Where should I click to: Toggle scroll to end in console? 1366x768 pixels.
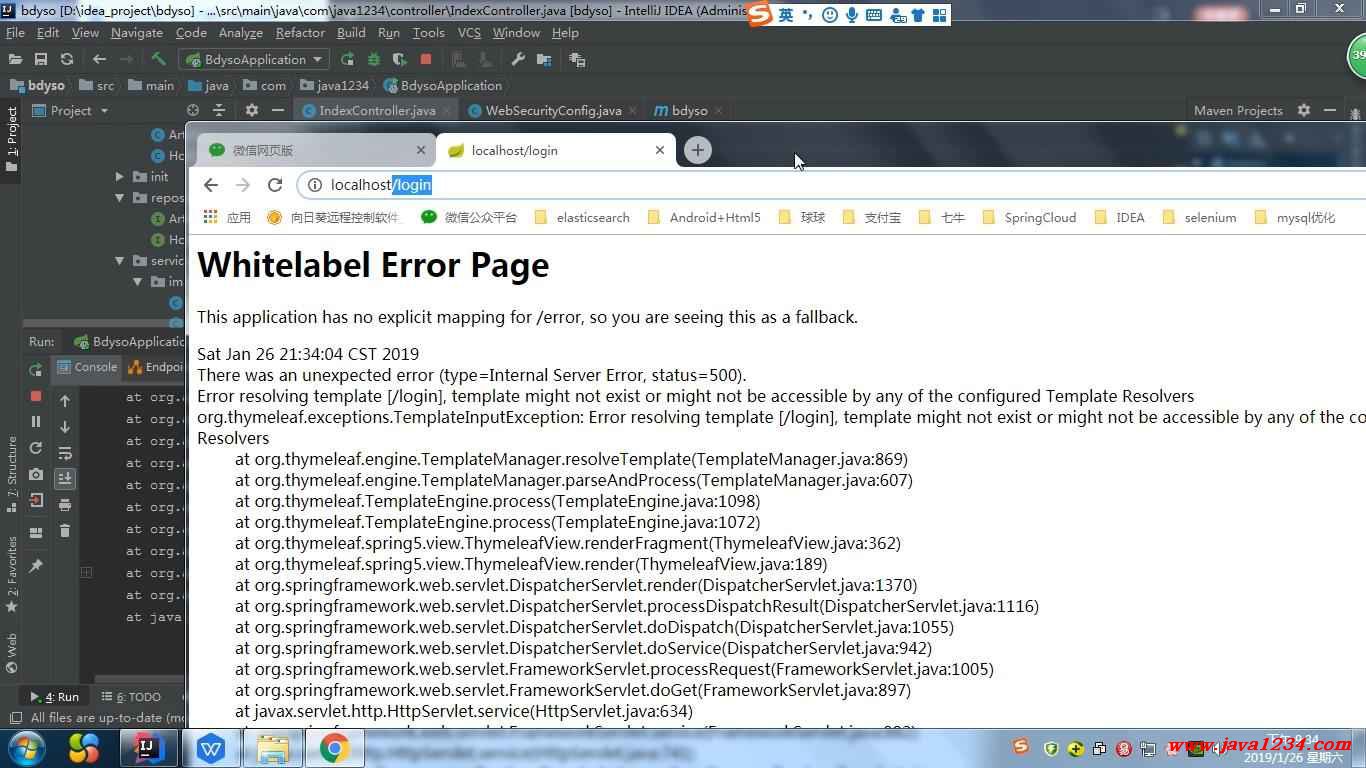pos(65,479)
